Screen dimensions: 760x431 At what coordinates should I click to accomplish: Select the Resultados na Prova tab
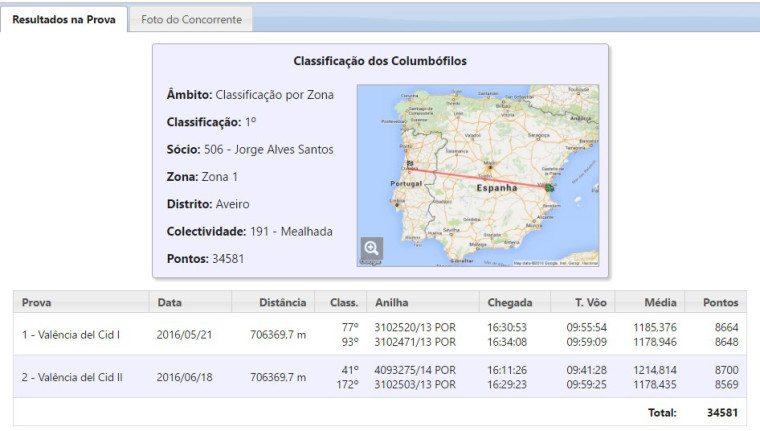(x=64, y=19)
